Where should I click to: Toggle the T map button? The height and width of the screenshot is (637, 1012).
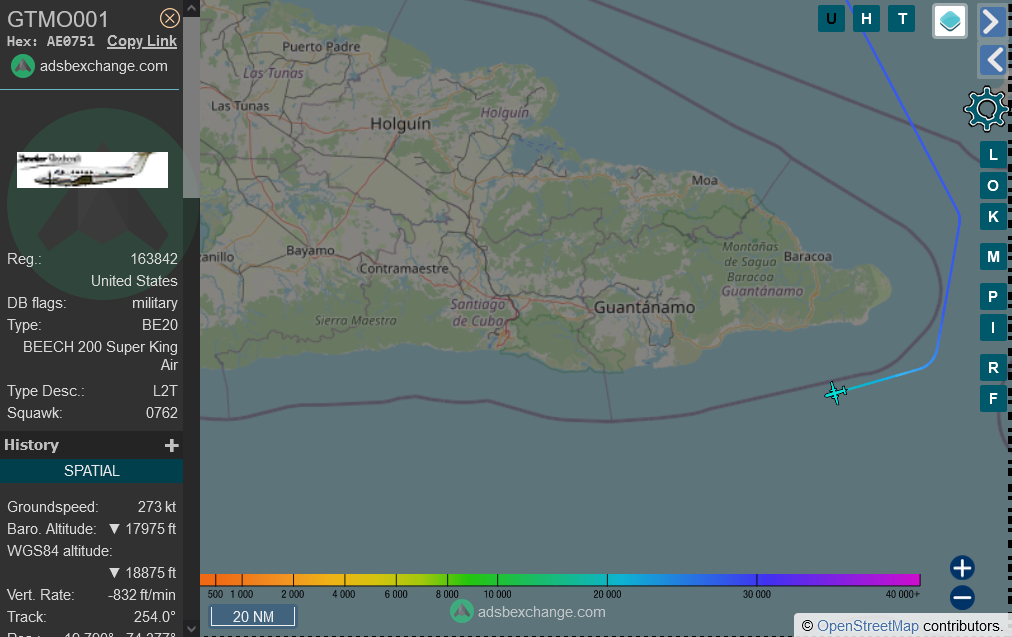point(902,19)
